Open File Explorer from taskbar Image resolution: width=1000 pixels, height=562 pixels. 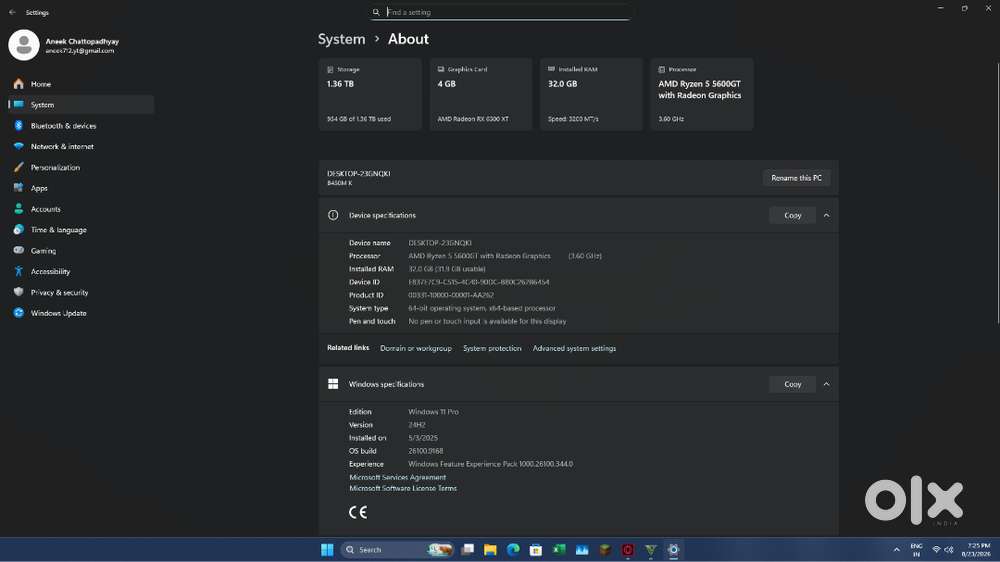490,550
